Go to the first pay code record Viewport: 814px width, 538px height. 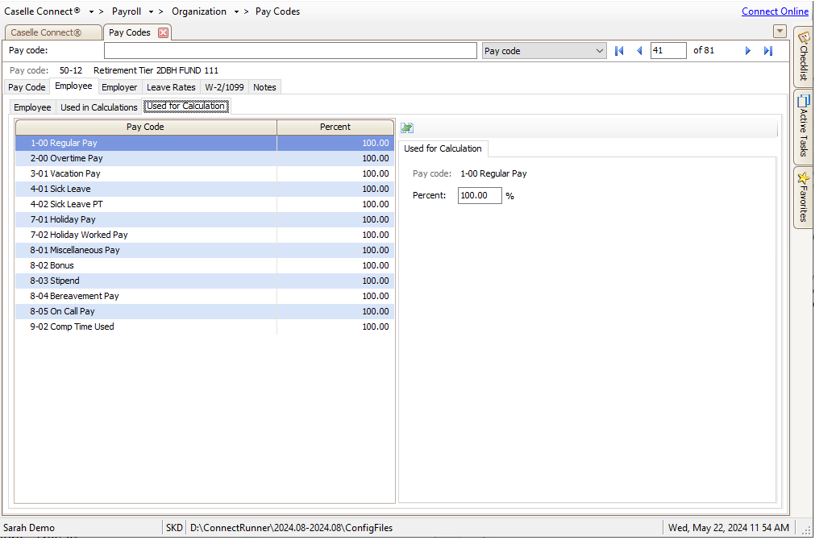click(619, 51)
